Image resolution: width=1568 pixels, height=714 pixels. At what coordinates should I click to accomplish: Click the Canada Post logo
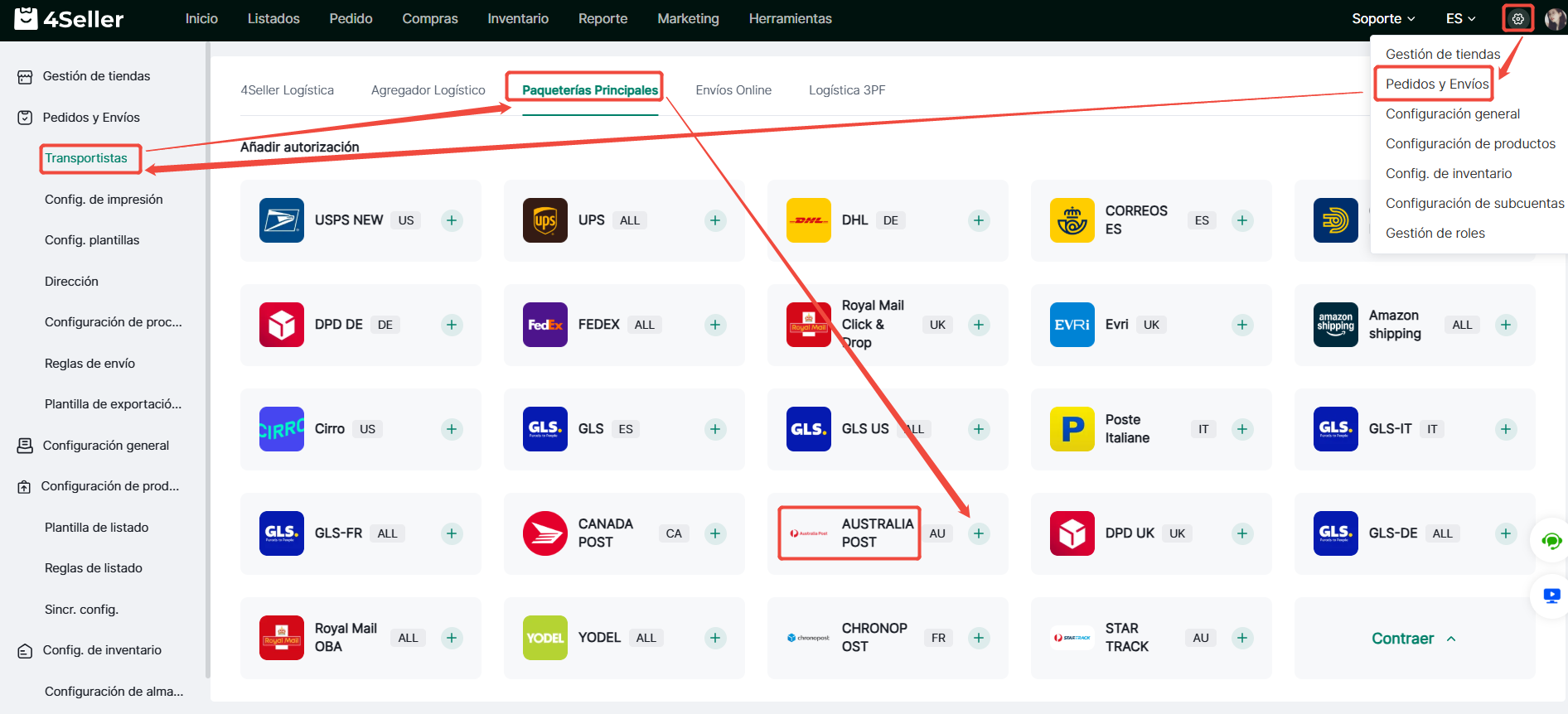(545, 533)
